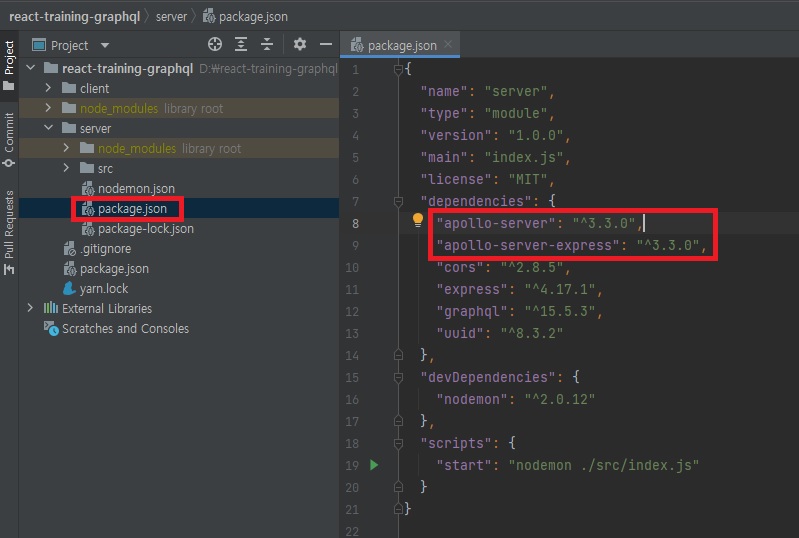Click the yellow lightbulb intention icon
This screenshot has height=538, width=799.
pyautogui.click(x=419, y=221)
